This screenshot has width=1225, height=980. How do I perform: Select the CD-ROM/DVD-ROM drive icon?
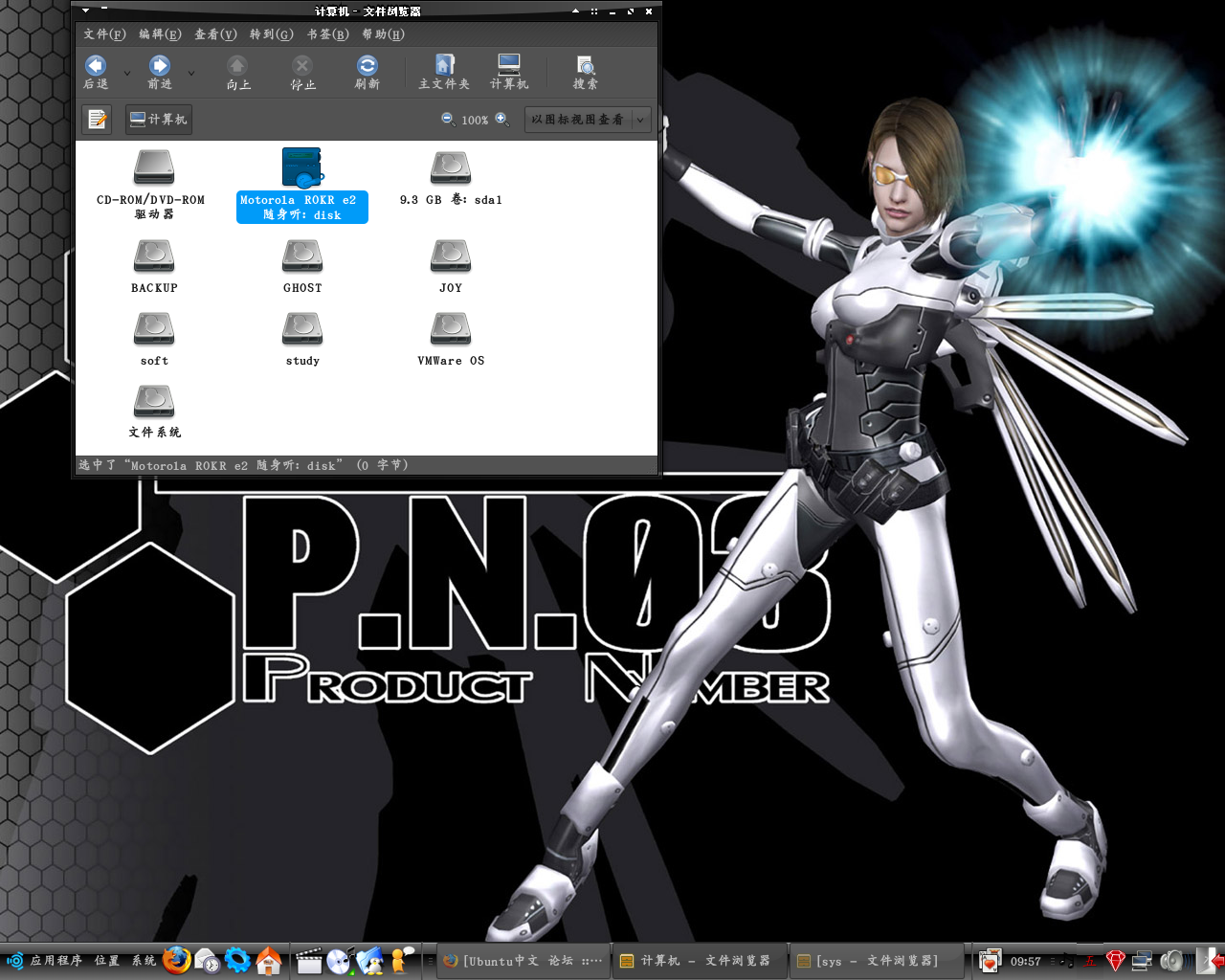(154, 168)
